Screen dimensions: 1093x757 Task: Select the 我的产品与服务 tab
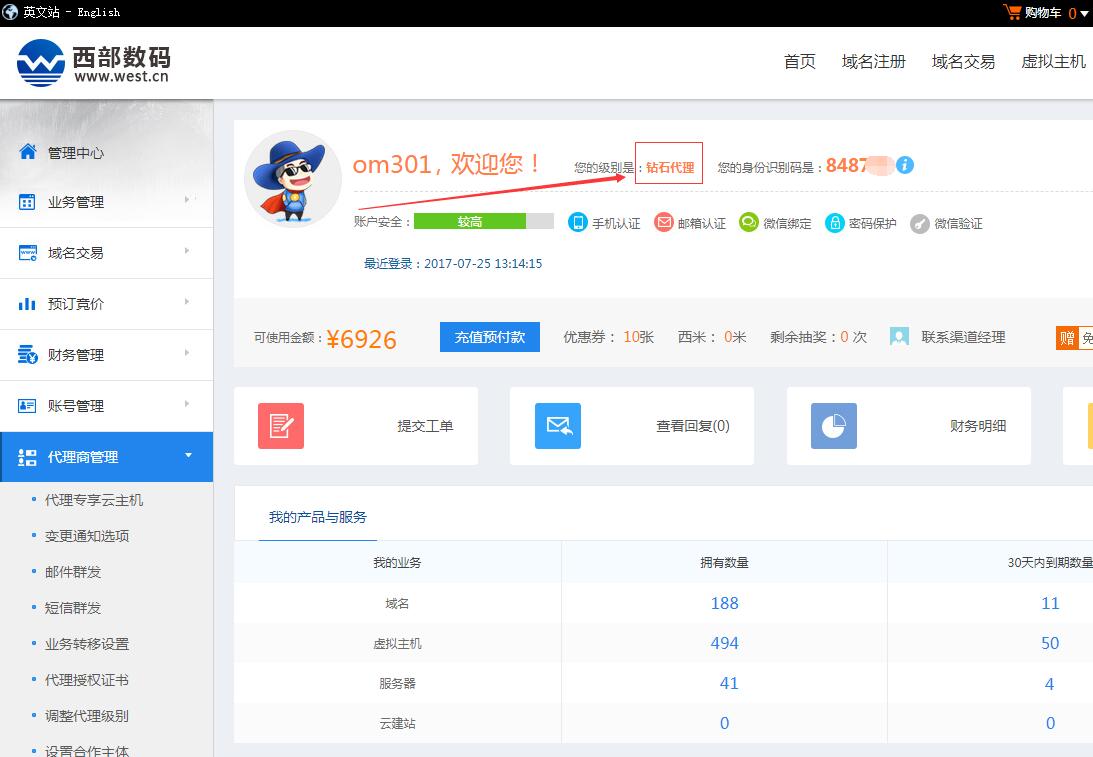click(317, 517)
